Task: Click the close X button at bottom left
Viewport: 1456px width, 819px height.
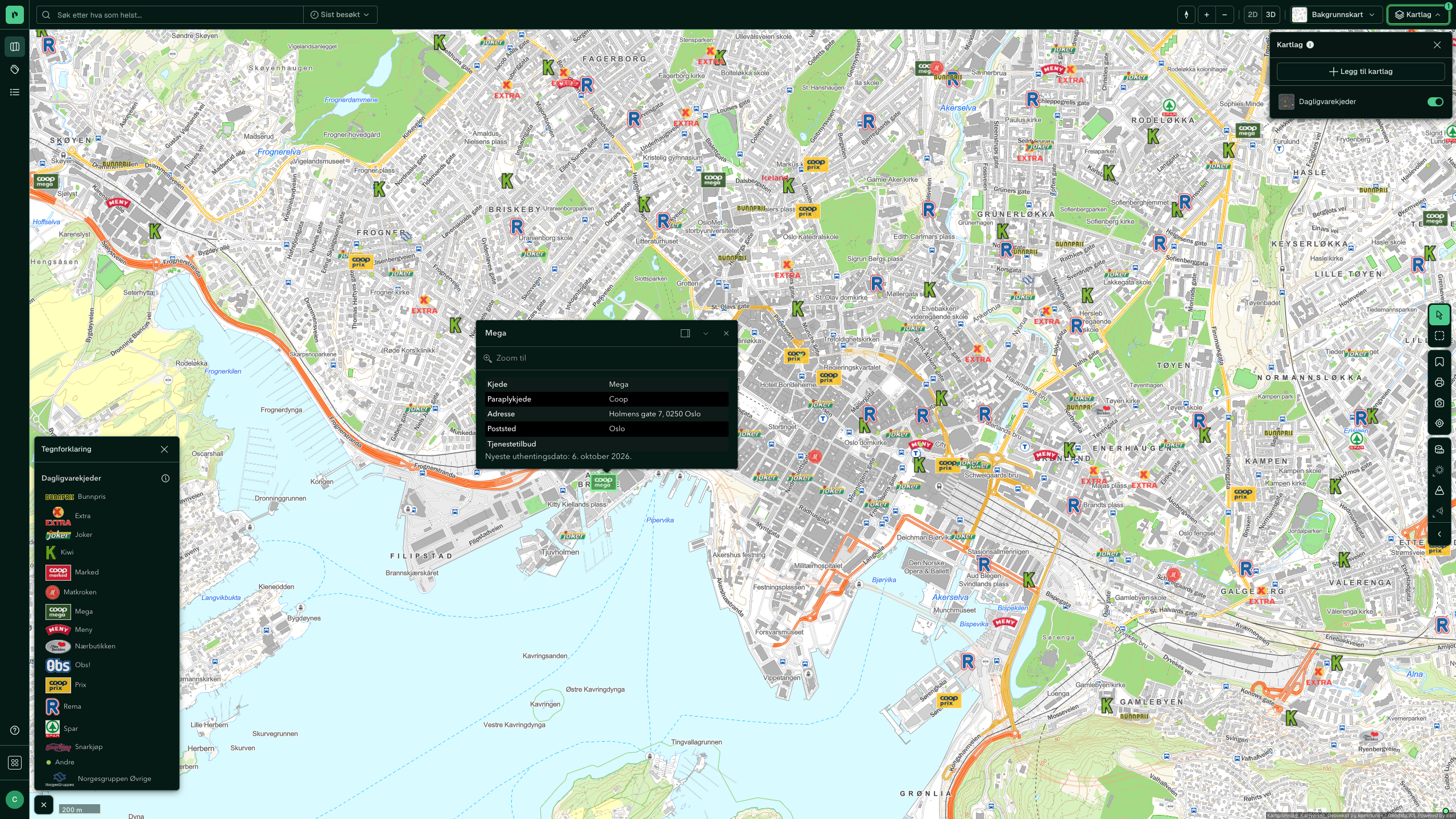Action: [x=44, y=805]
